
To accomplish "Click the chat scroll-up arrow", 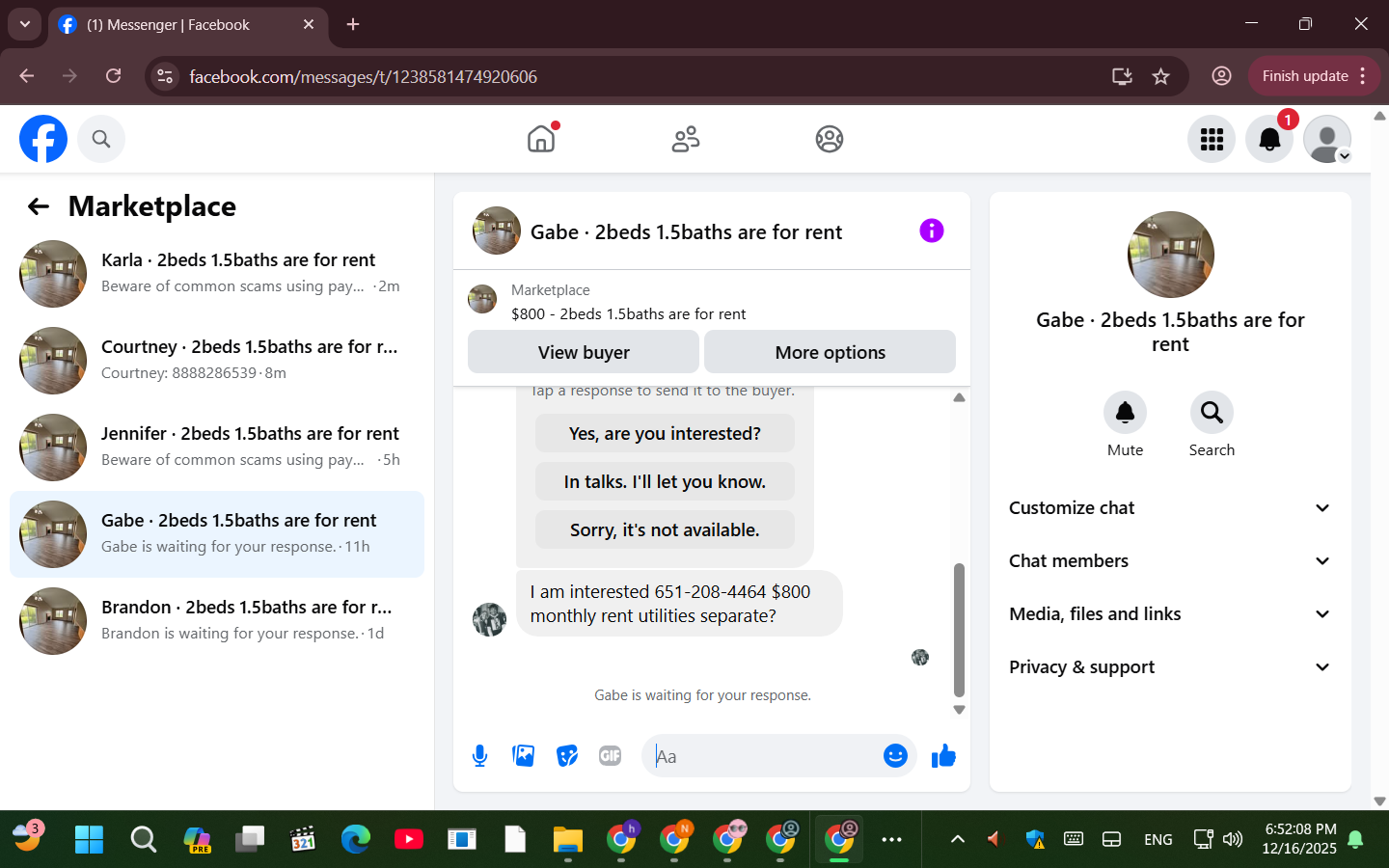I will (959, 397).
